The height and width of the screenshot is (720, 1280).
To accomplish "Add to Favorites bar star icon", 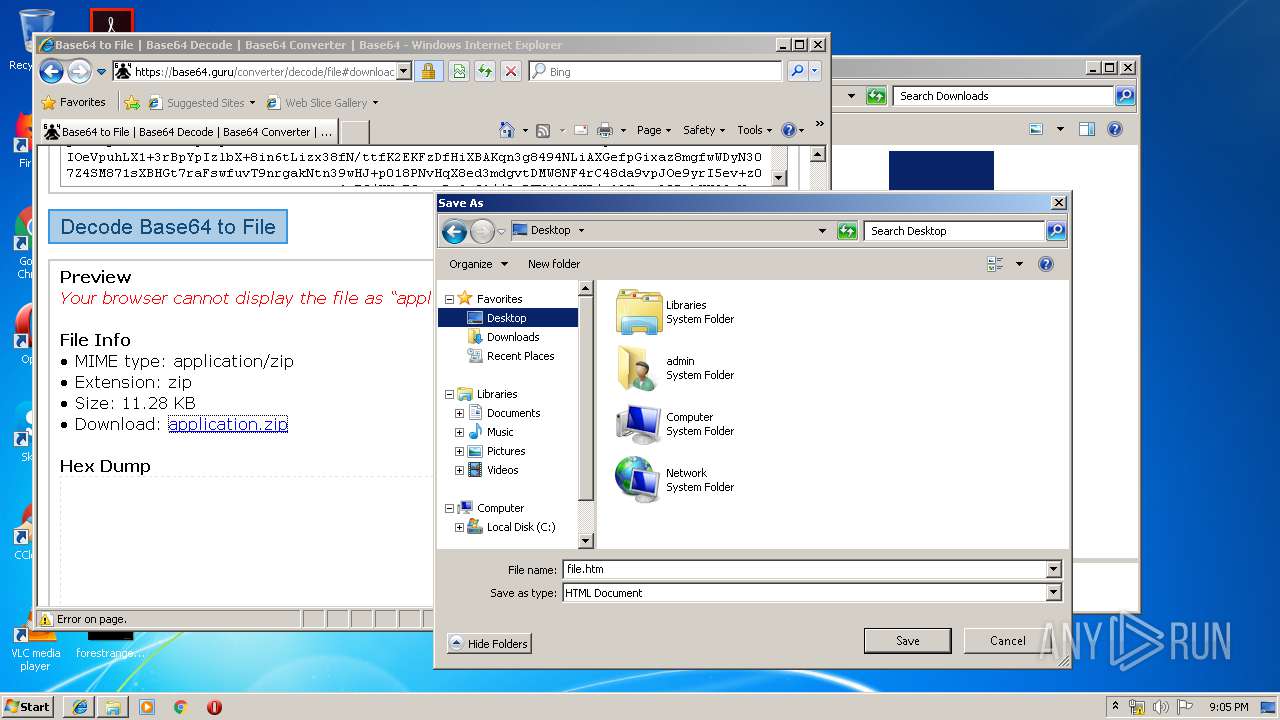I will [x=131, y=102].
